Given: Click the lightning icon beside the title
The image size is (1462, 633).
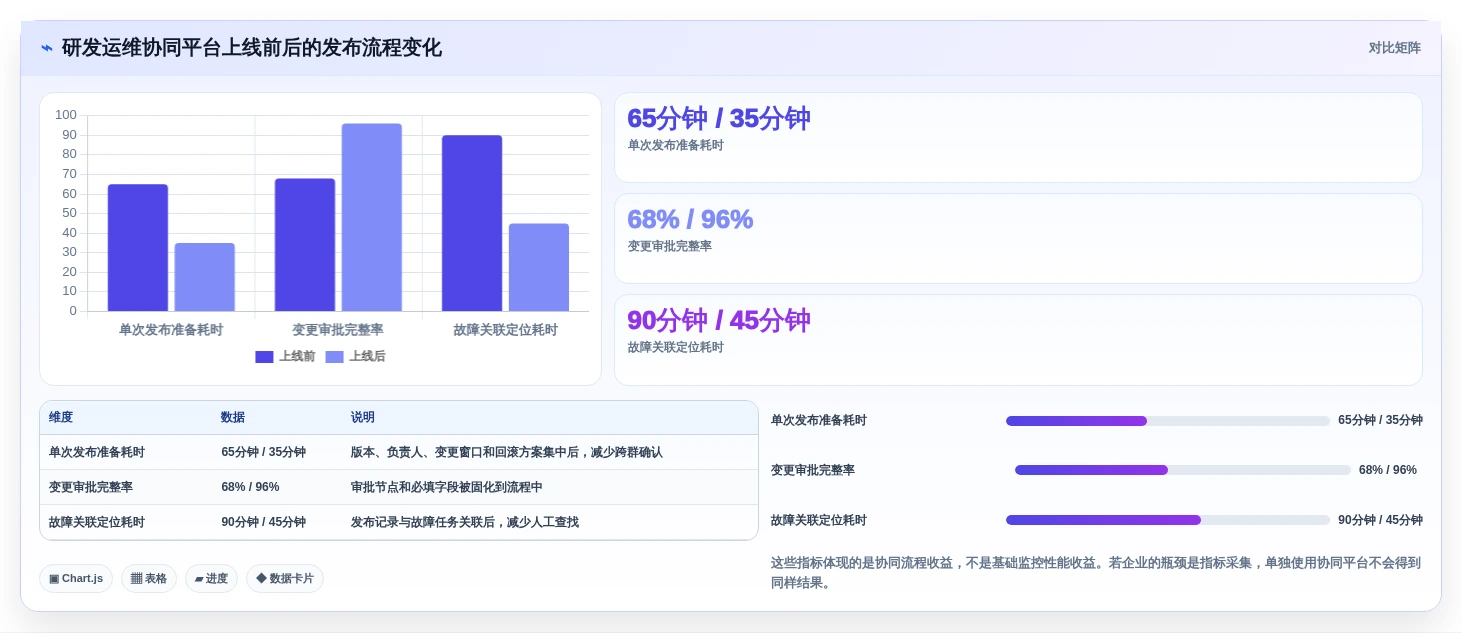Looking at the screenshot, I should pos(47,48).
